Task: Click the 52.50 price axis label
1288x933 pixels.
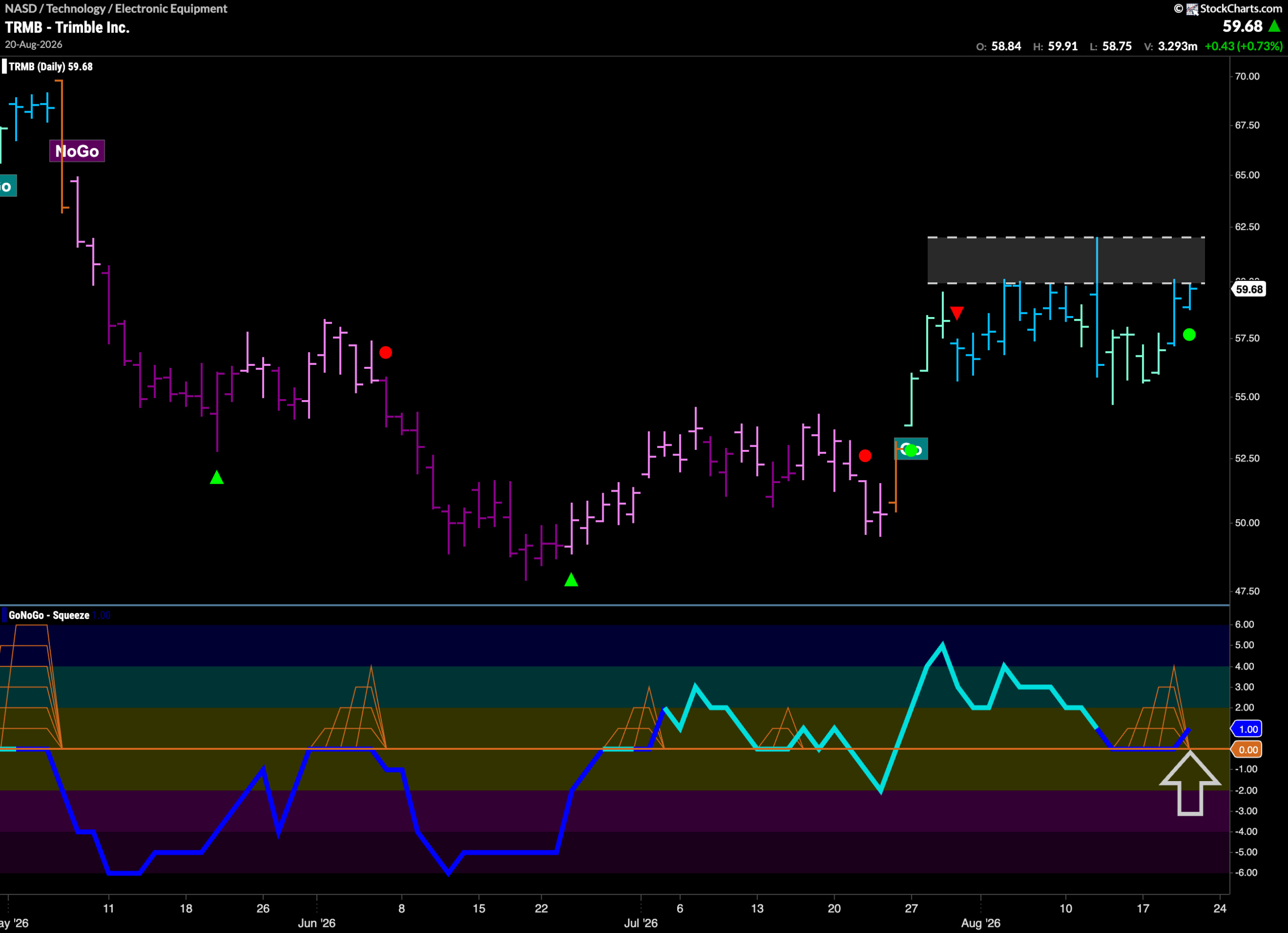Action: coord(1247,458)
